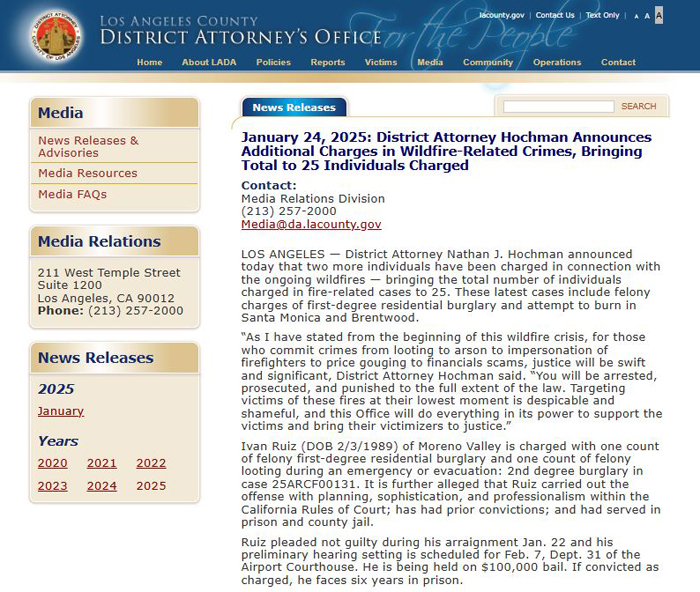The height and width of the screenshot is (592, 700).
Task: Click the Media Relations panel heading
Action: (x=99, y=242)
